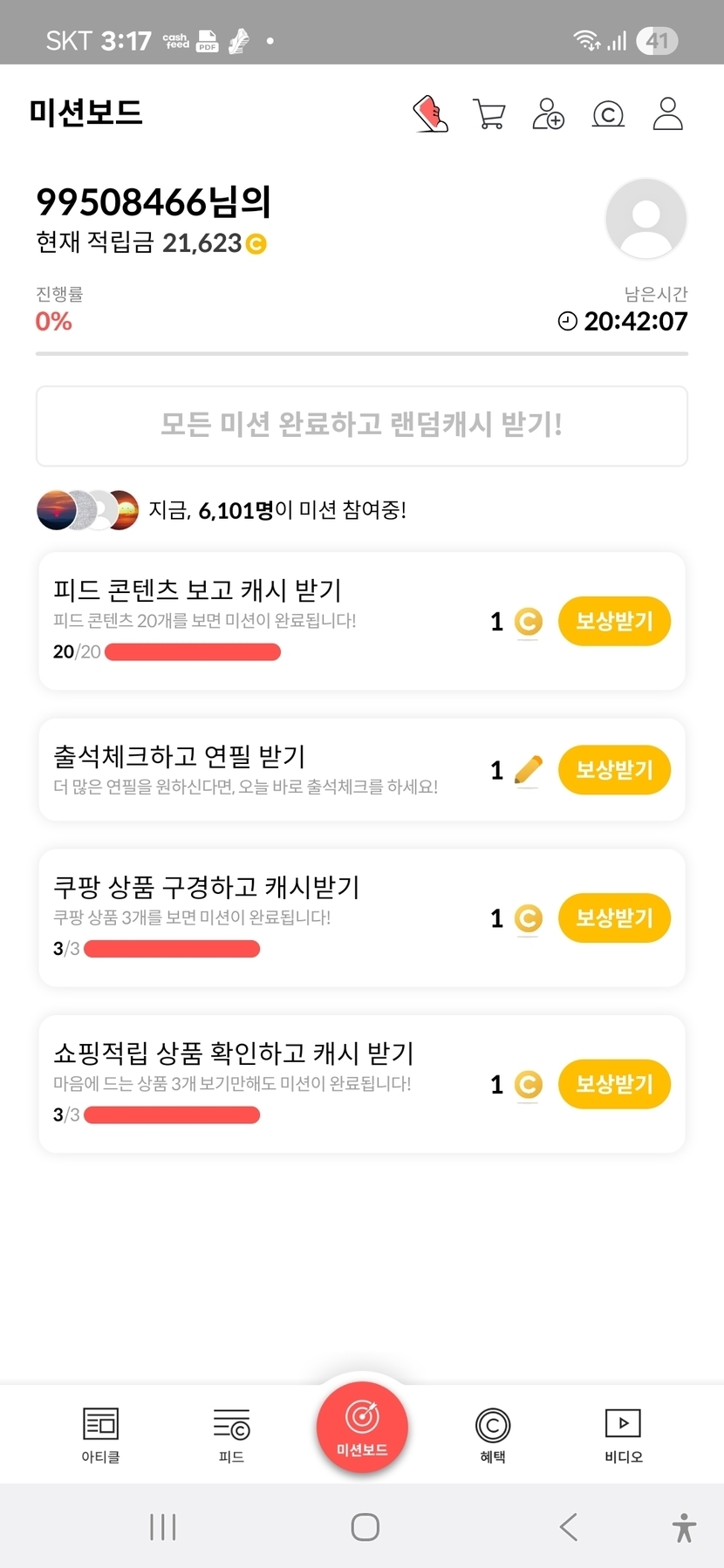Viewport: 724px width, 1568px height.
Task: Tap the gray profile avatar picture
Action: click(645, 219)
